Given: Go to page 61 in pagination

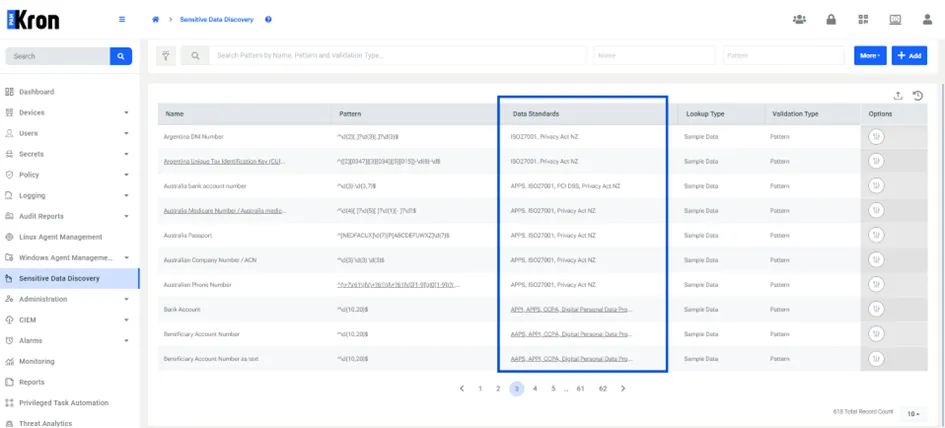Looking at the screenshot, I should click(580, 389).
